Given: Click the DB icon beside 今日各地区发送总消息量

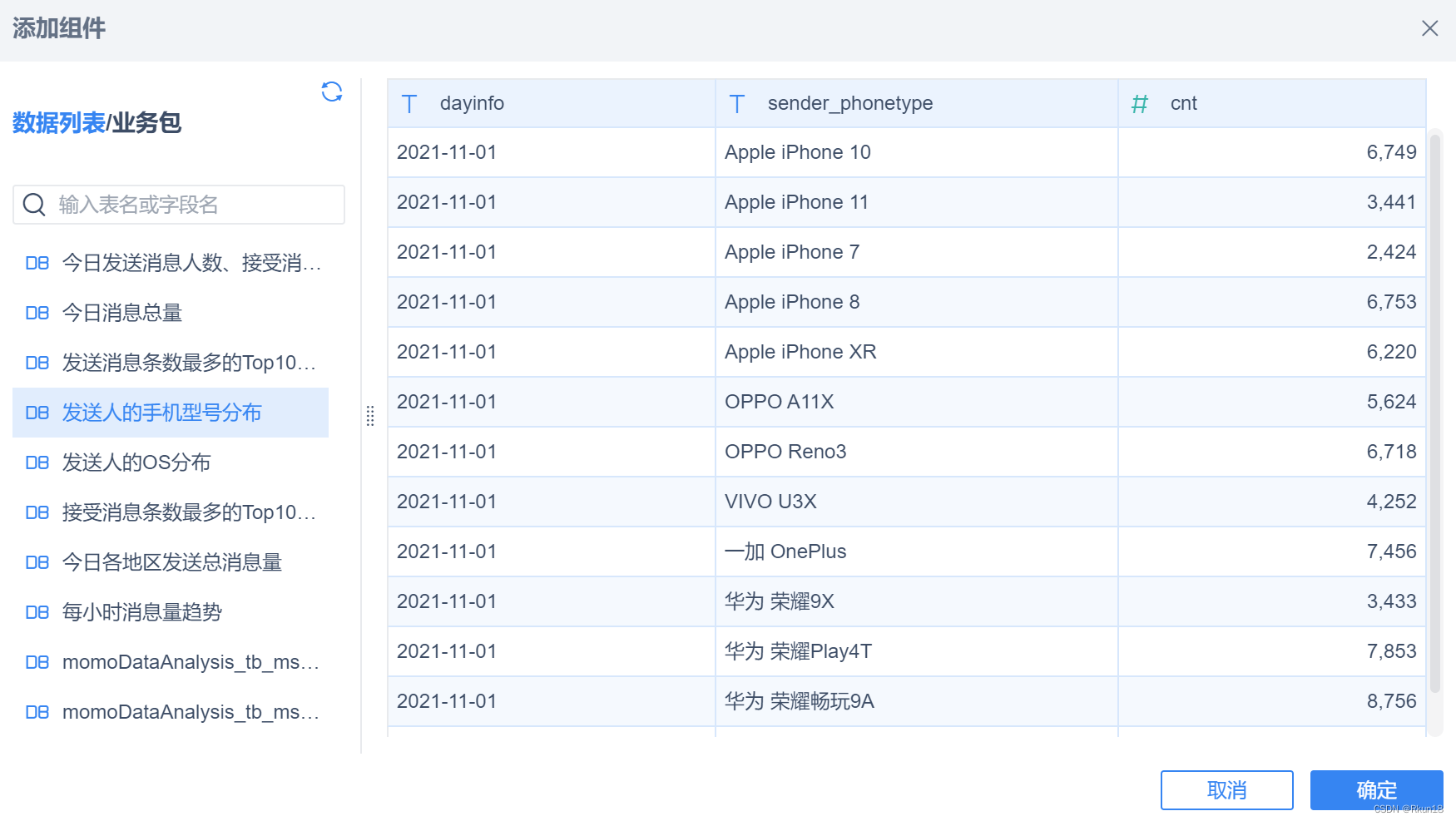Looking at the screenshot, I should [37, 562].
